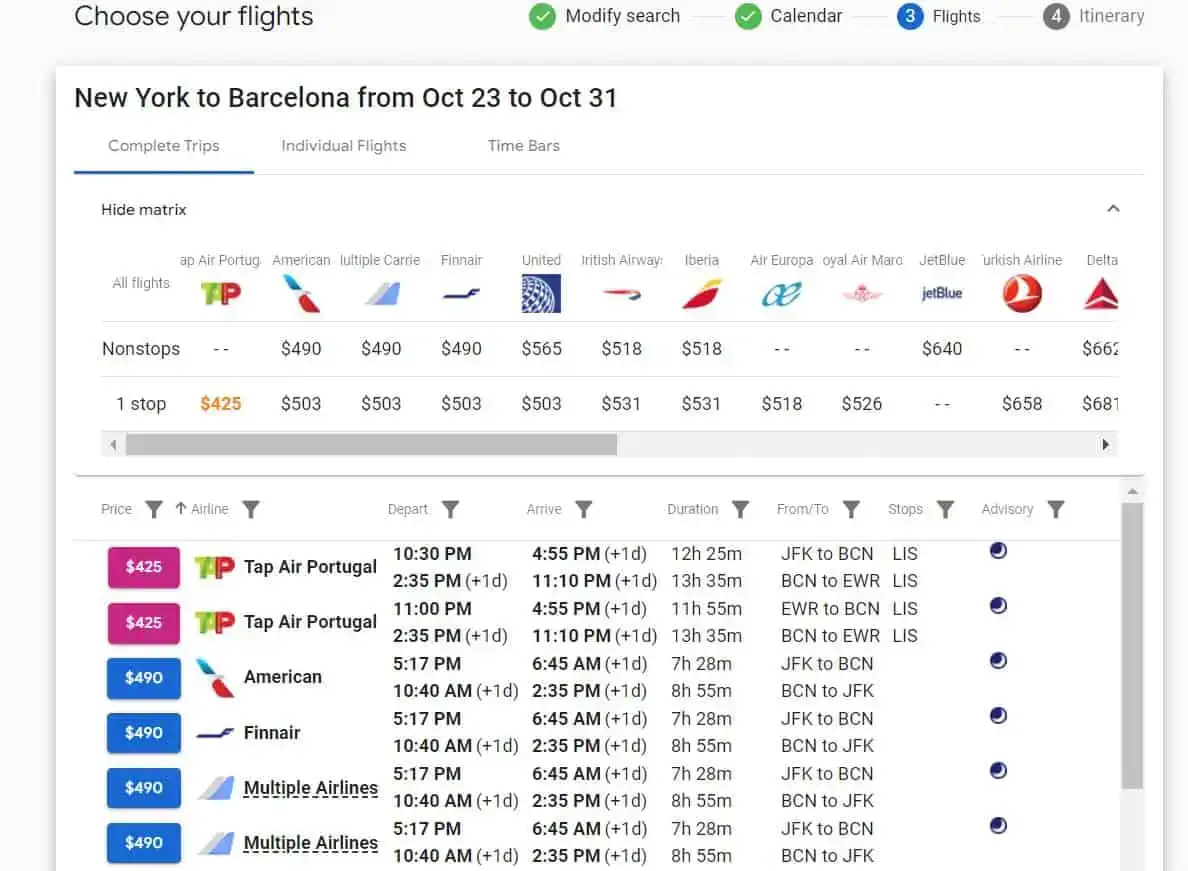
Task: Open the Airline column filter funnel
Action: [251, 510]
